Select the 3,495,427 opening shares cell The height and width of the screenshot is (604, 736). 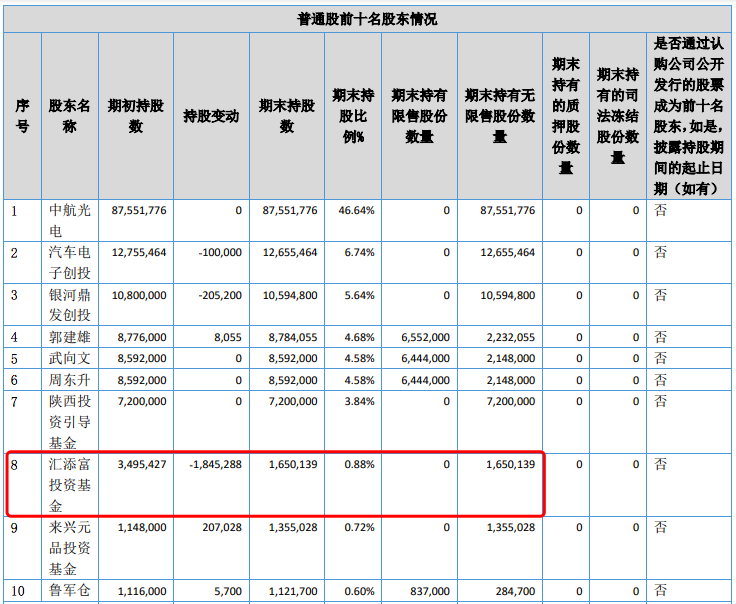[139, 466]
